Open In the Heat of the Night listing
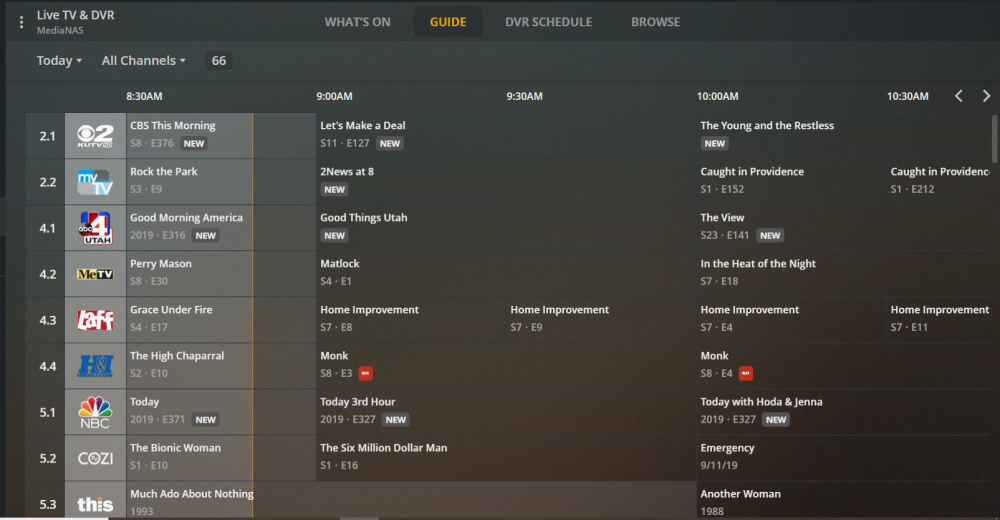 tap(842, 274)
